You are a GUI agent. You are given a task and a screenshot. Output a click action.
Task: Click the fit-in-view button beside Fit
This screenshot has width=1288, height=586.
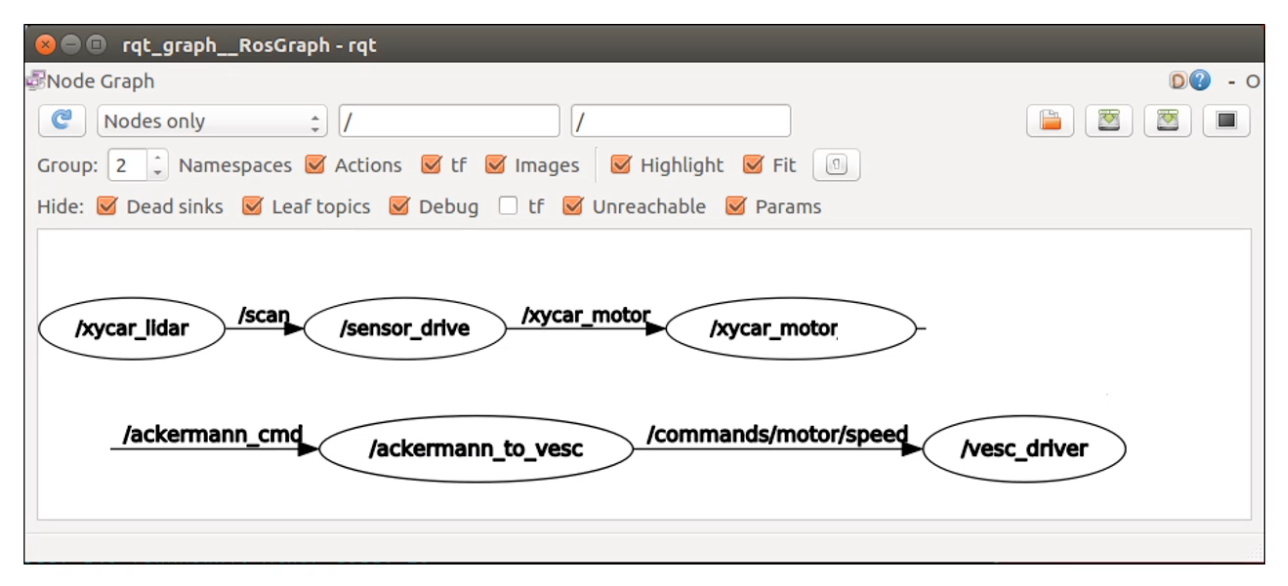[837, 165]
